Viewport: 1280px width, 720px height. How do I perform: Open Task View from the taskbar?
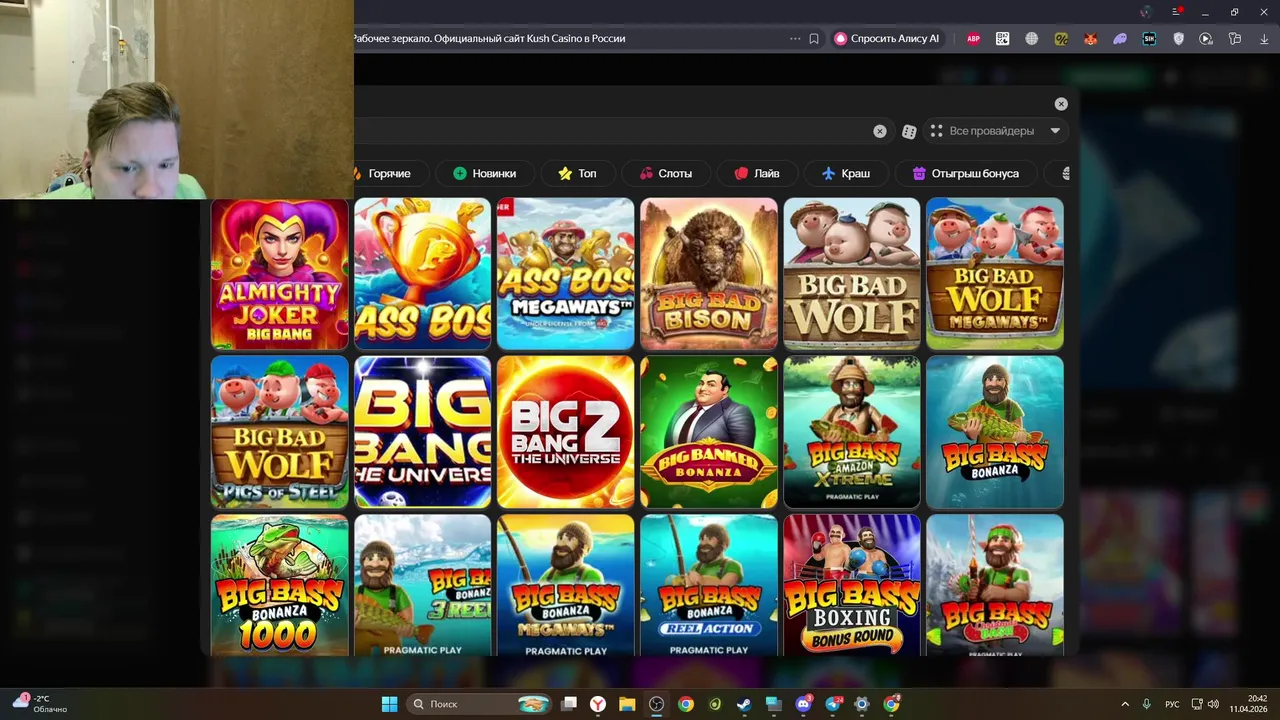569,704
